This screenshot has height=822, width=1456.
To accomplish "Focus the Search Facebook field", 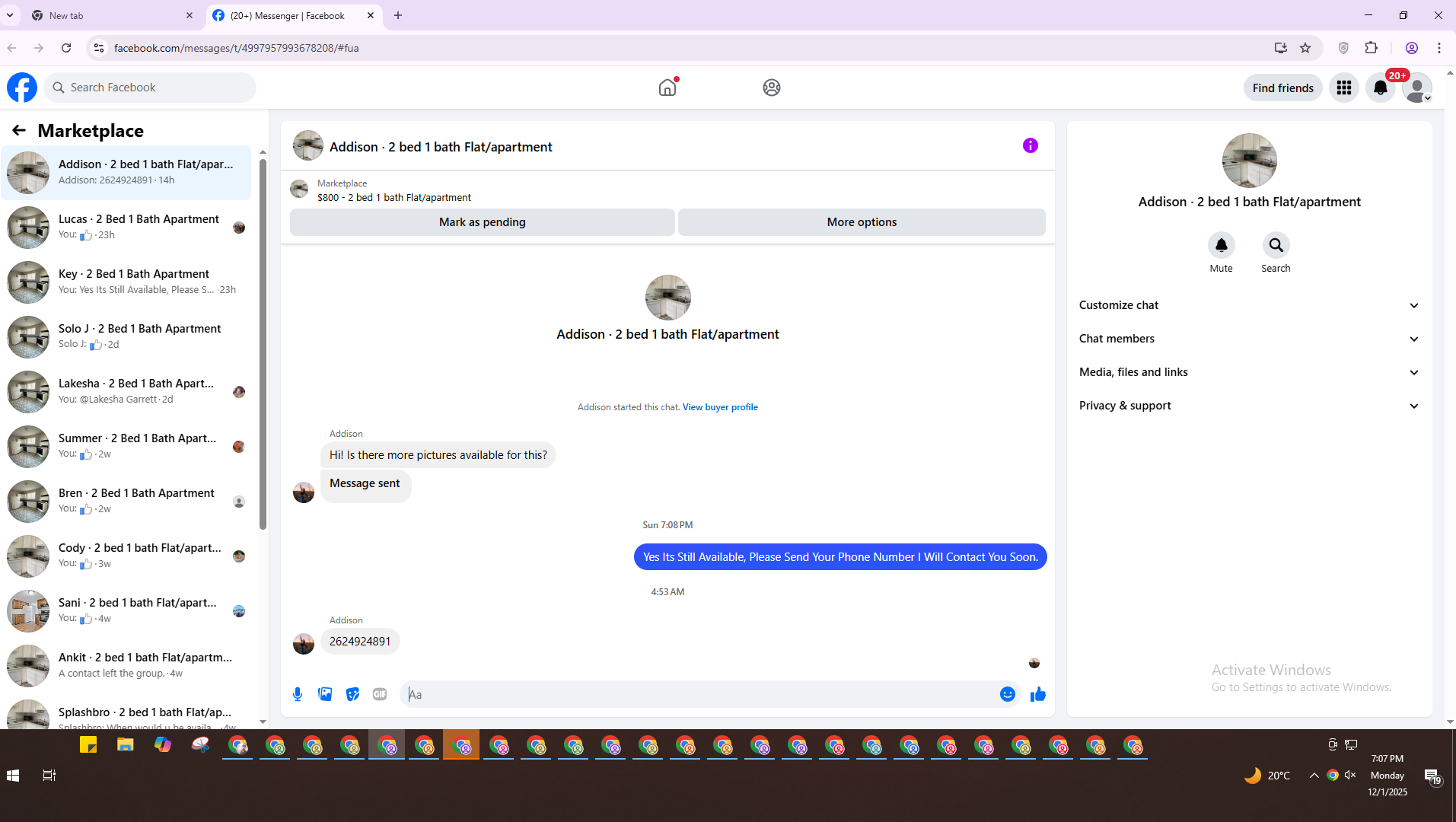I will 150,88.
